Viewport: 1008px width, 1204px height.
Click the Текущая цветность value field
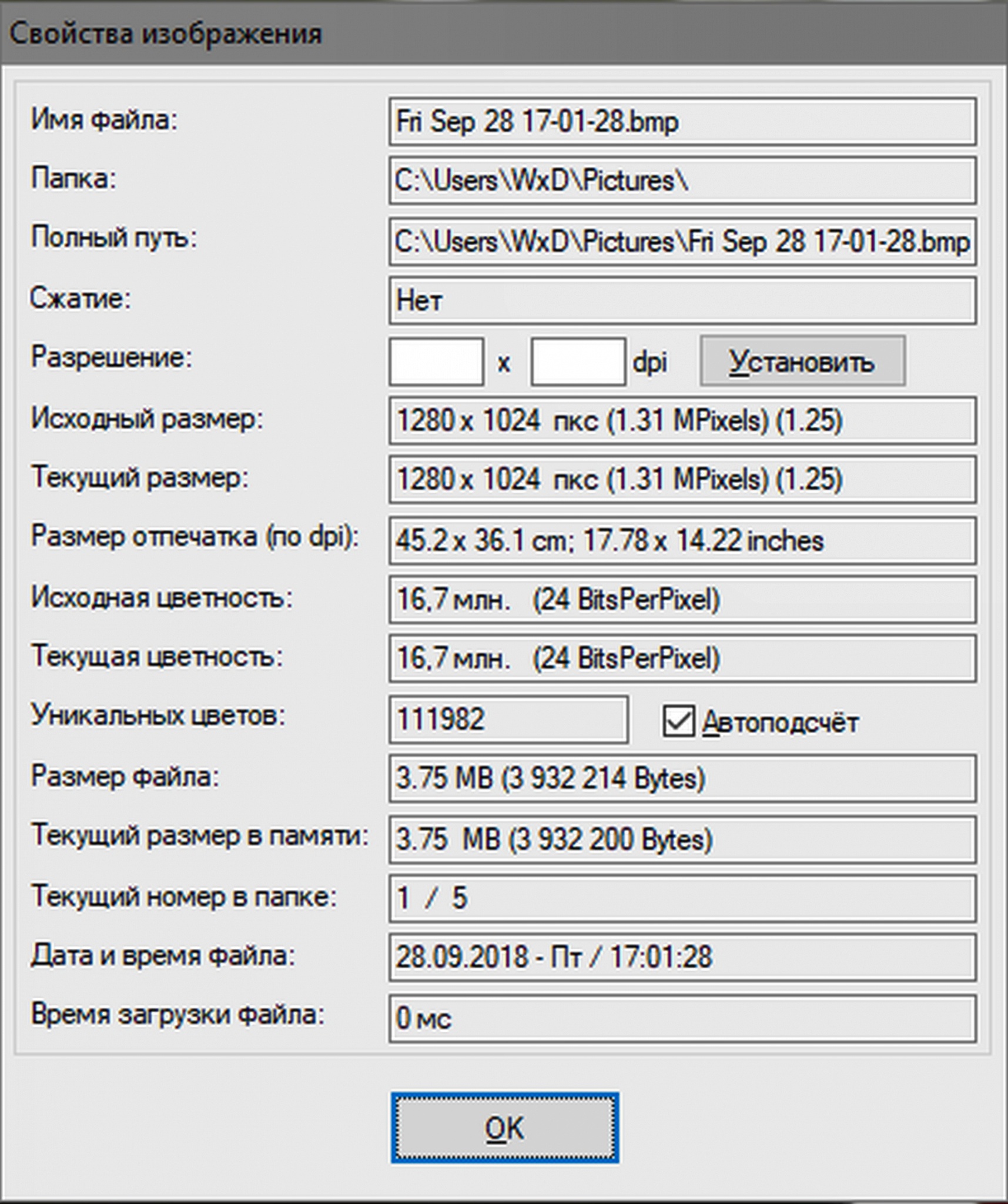(682, 658)
